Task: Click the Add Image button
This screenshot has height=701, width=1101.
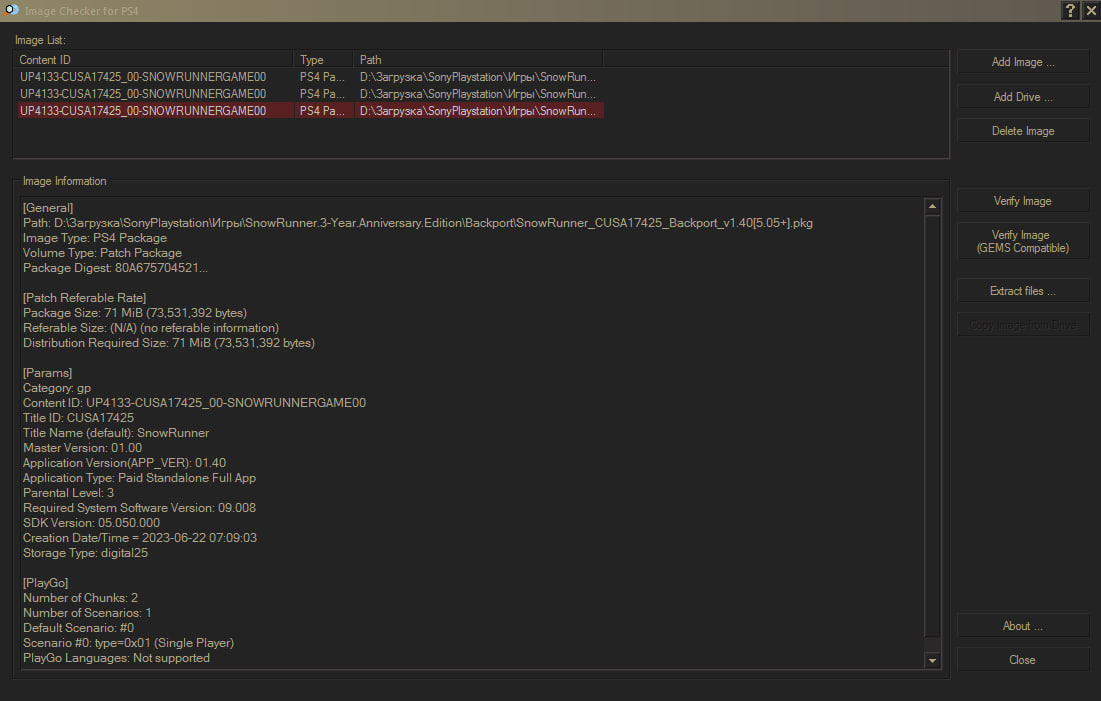Action: tap(1022, 62)
